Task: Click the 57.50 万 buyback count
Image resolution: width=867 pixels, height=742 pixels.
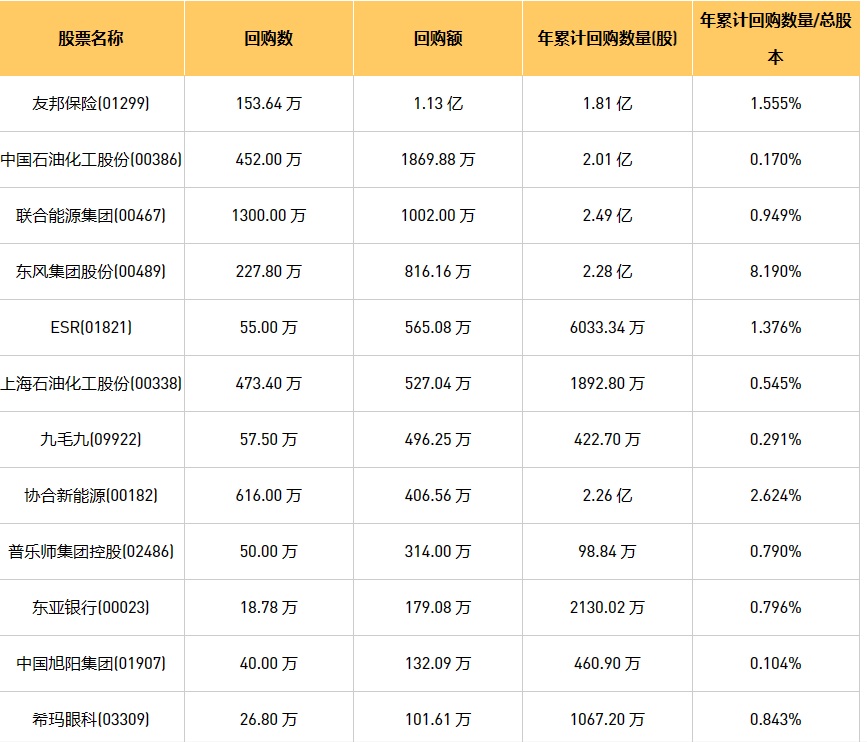Action: (x=269, y=439)
